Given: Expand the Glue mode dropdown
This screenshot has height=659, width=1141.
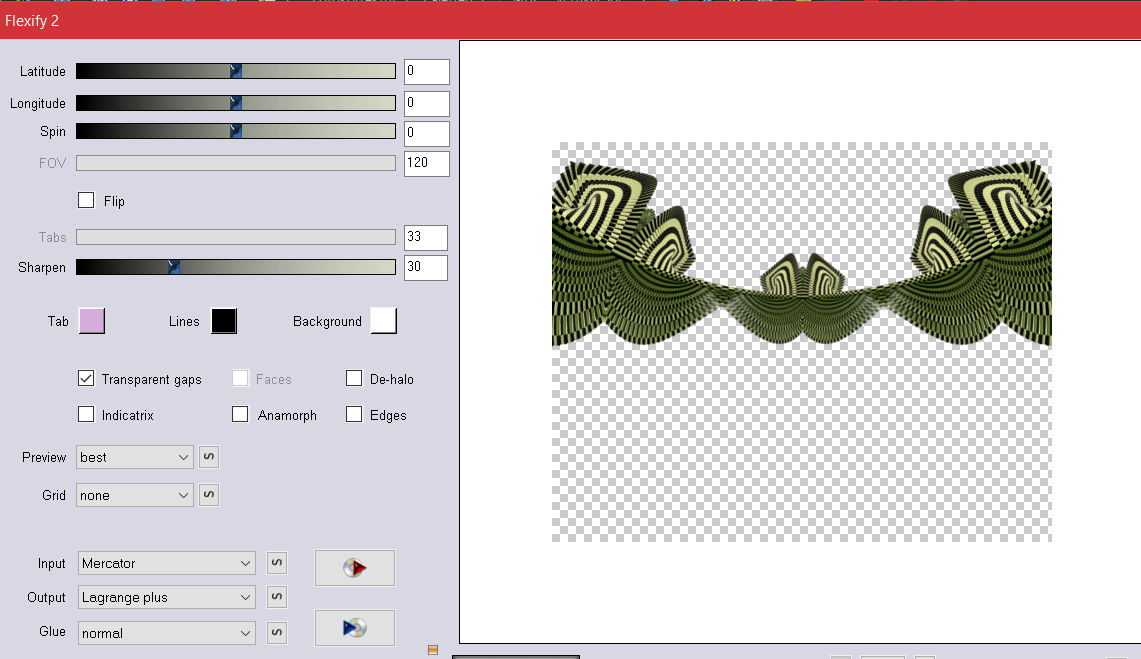Looking at the screenshot, I should click(167, 633).
